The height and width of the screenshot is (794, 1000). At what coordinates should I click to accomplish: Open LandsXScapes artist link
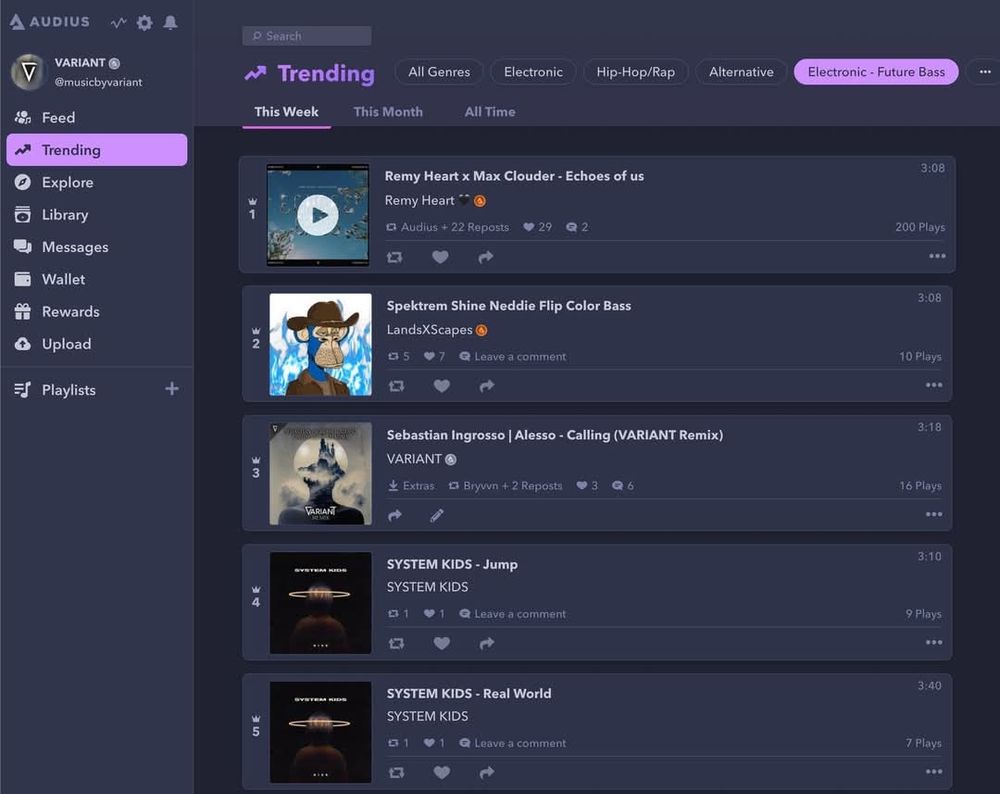(429, 330)
